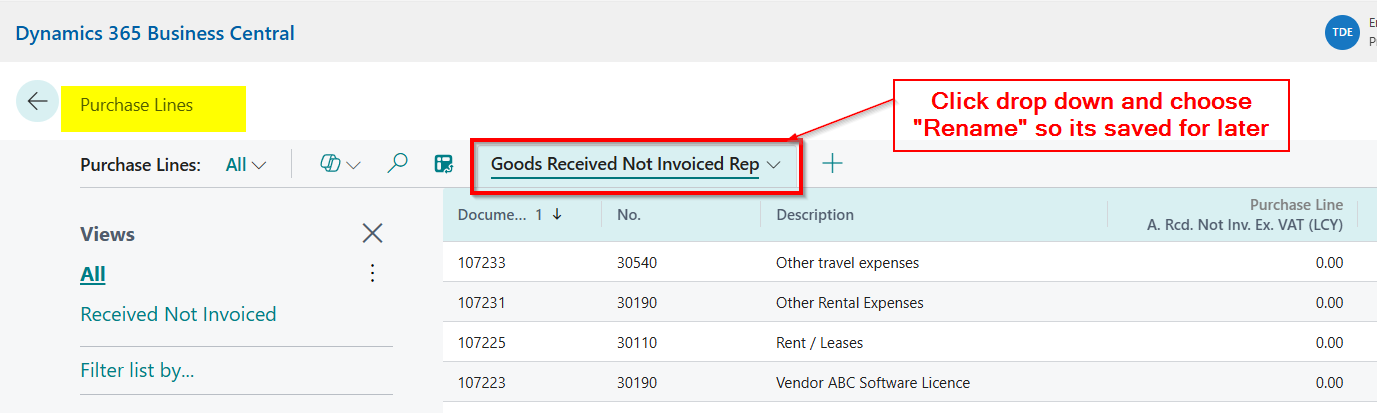Image resolution: width=1377 pixels, height=413 pixels.
Task: Open dropdown arrow on Goods Received tab
Action: pyautogui.click(x=774, y=165)
